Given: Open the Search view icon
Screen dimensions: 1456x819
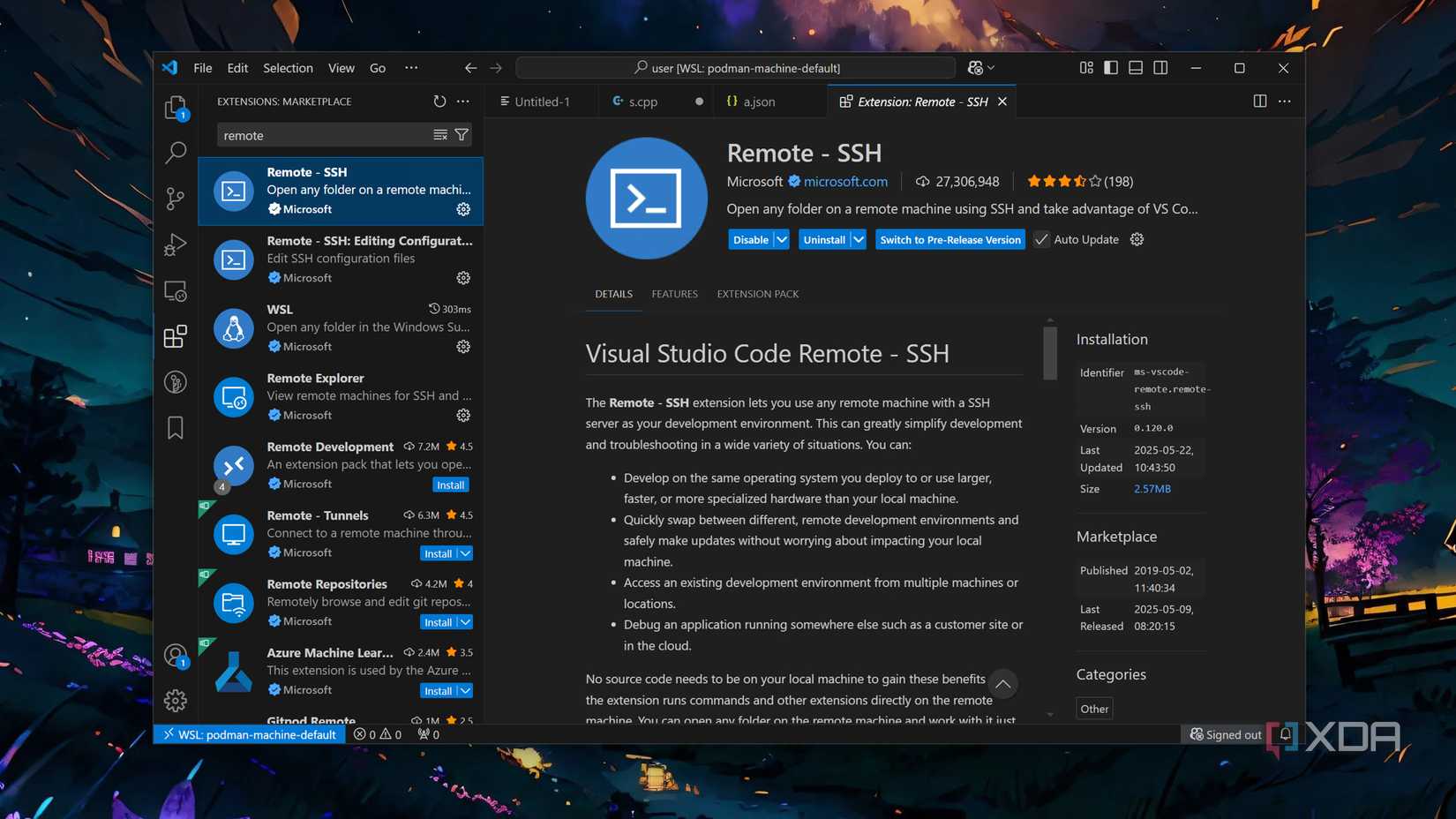Looking at the screenshot, I should point(175,153).
